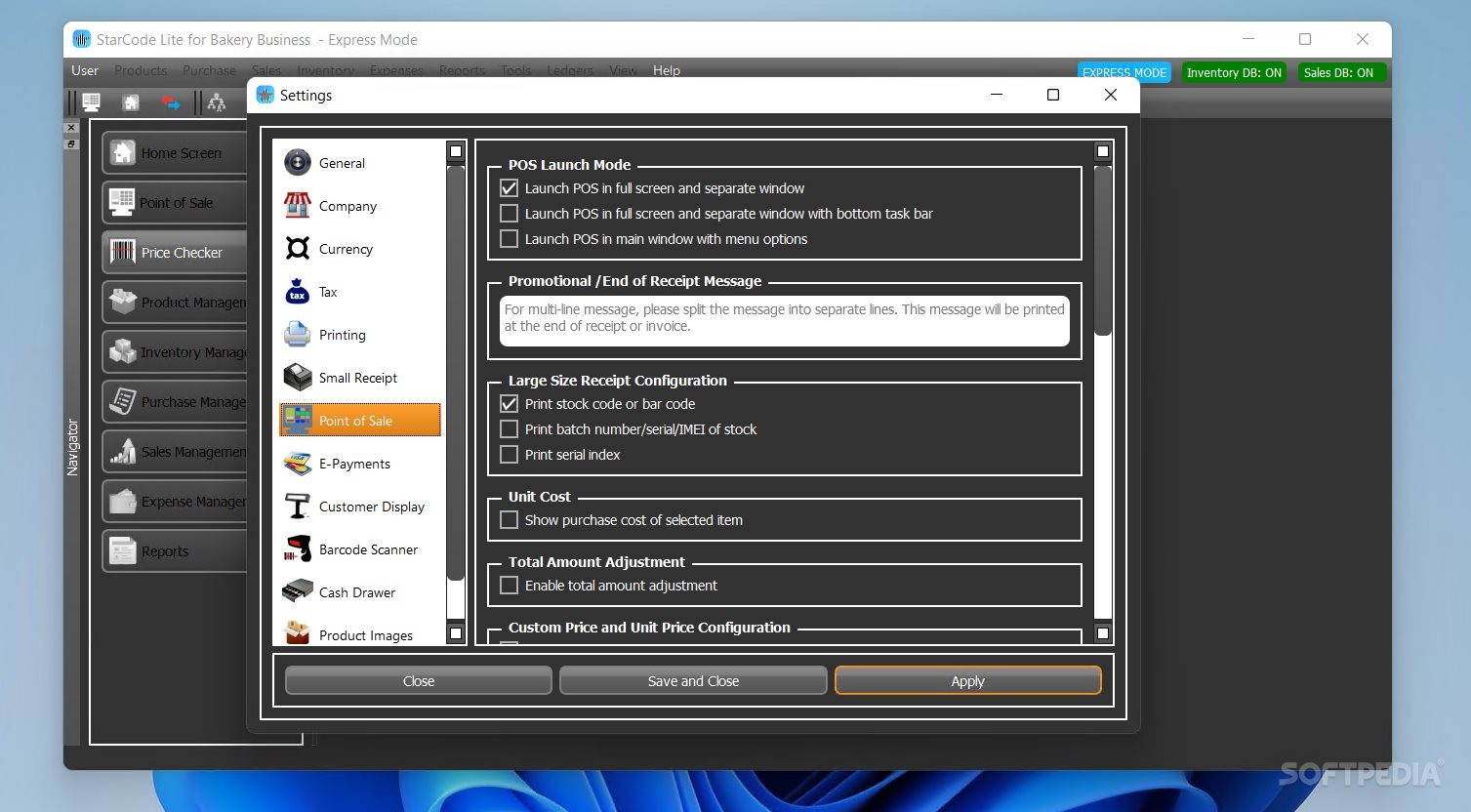Click the Save and Close button

(x=693, y=681)
